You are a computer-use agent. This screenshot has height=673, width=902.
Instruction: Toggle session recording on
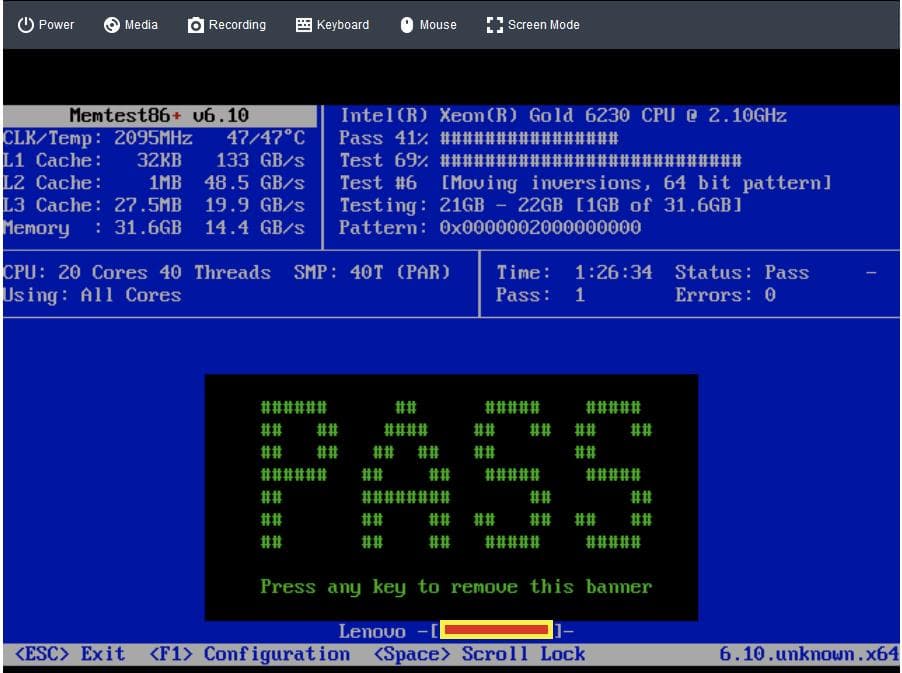point(226,24)
